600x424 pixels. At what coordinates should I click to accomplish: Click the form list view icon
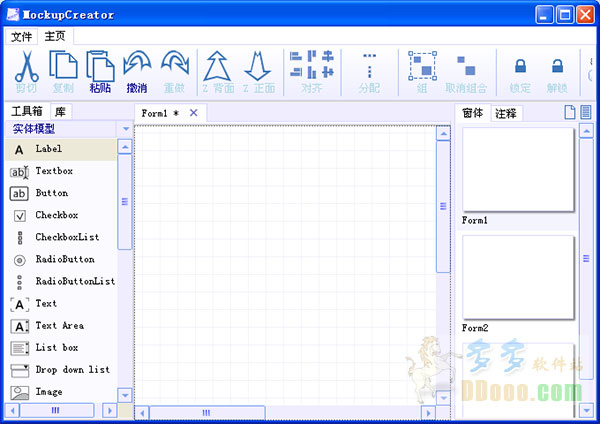click(585, 112)
